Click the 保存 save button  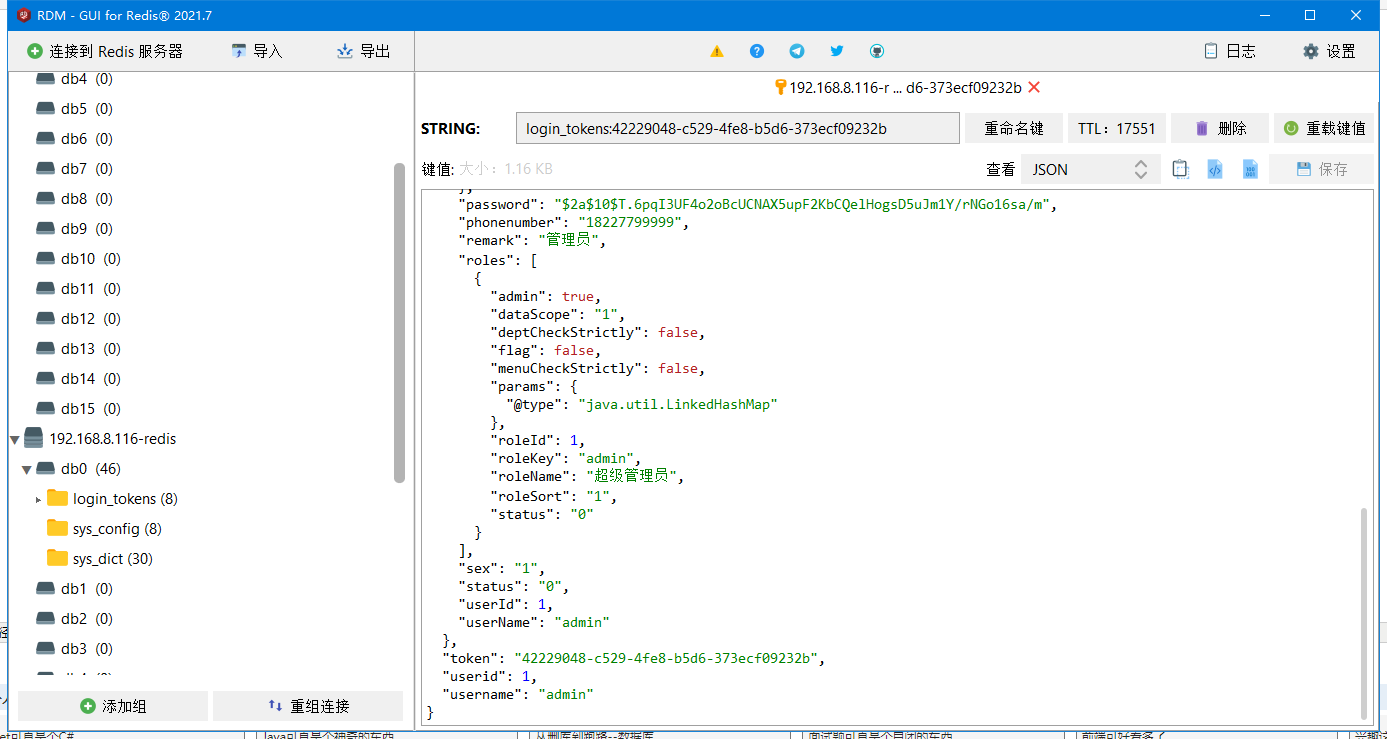(1321, 169)
